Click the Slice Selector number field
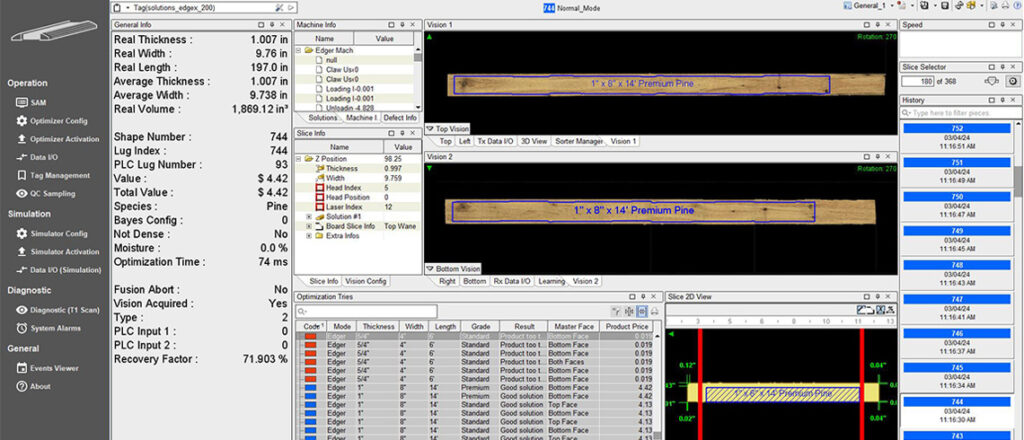 coord(921,81)
